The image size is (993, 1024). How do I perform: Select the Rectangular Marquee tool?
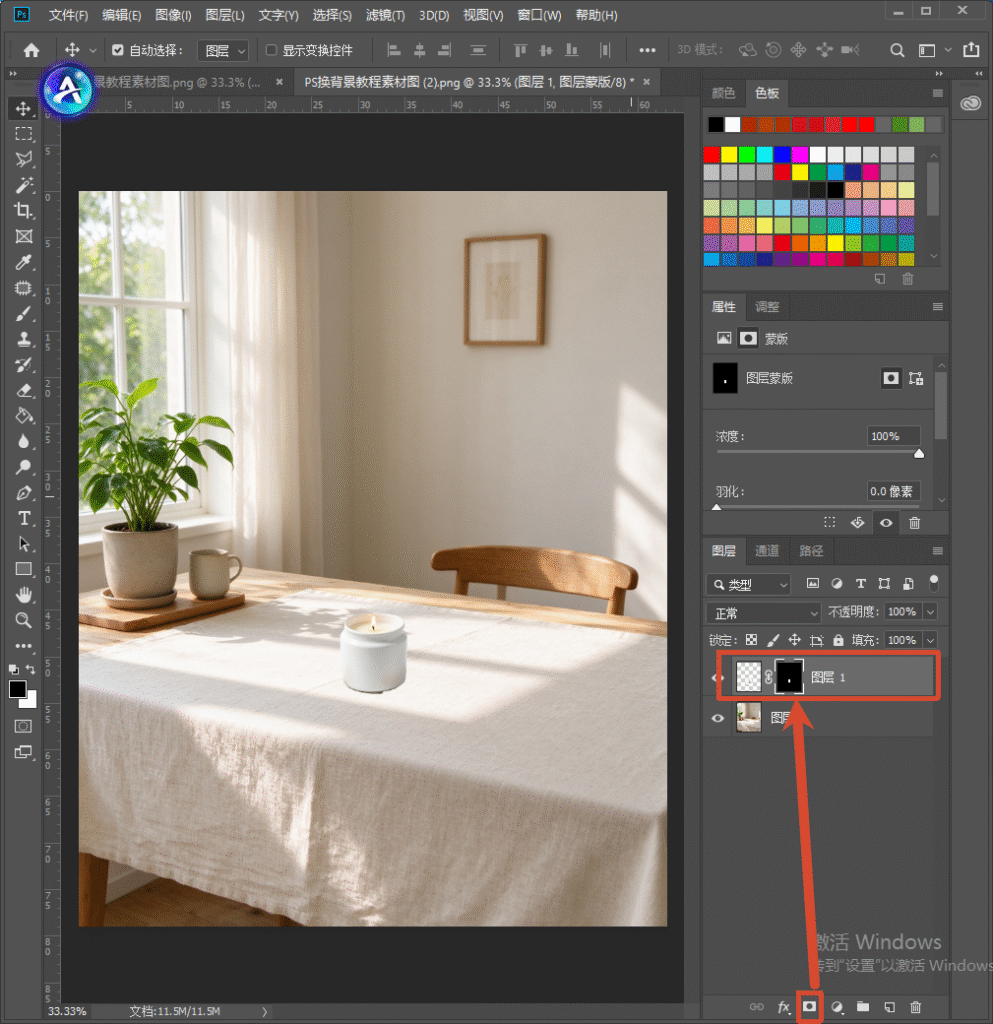pyautogui.click(x=24, y=134)
